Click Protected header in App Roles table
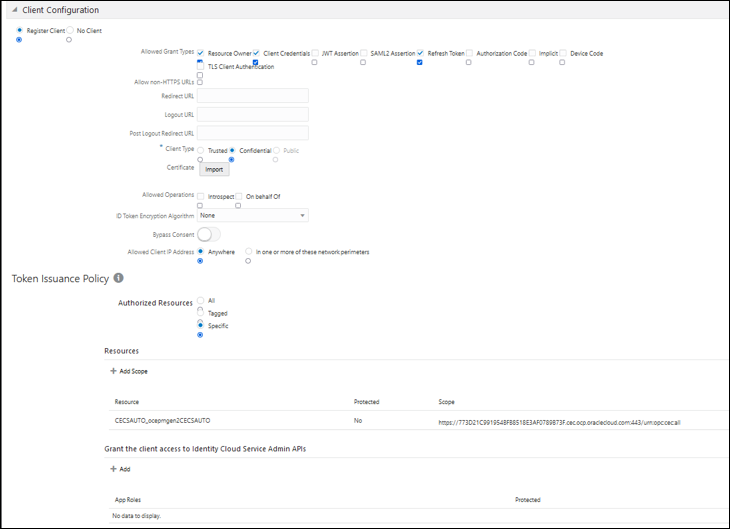Screen dimensions: 730x529 click(x=527, y=500)
